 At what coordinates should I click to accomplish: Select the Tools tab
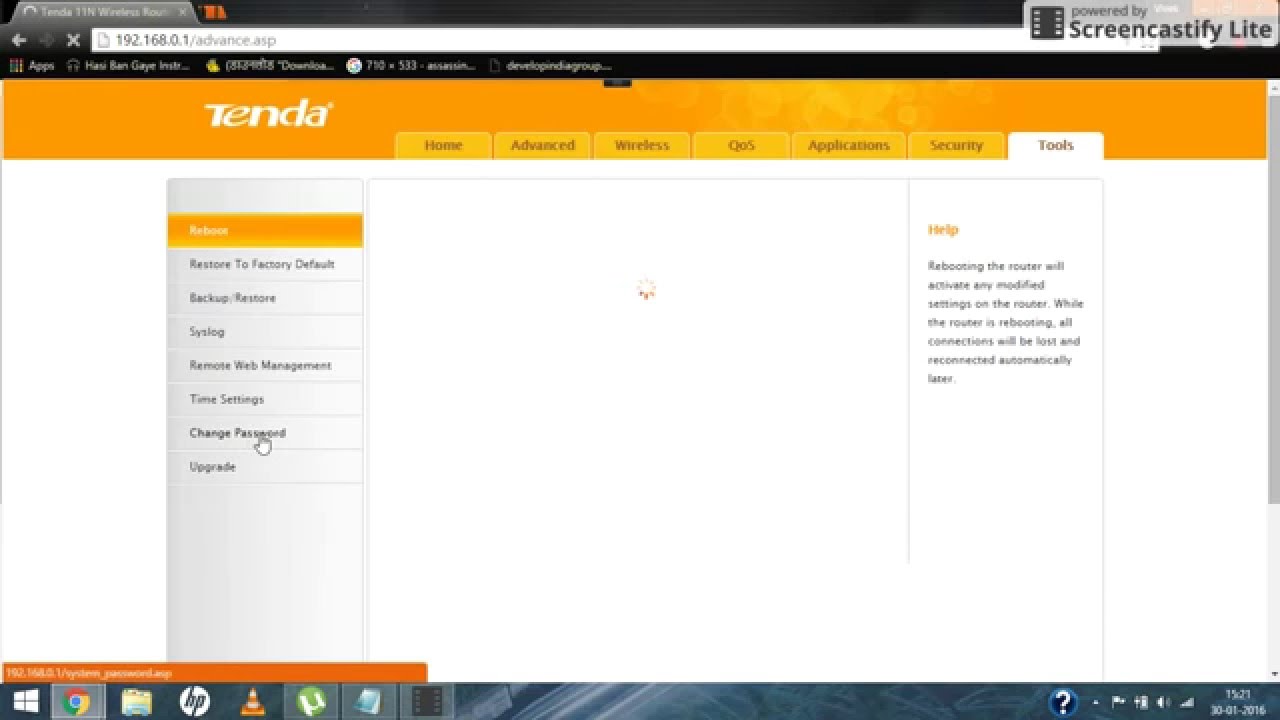pyautogui.click(x=1055, y=146)
